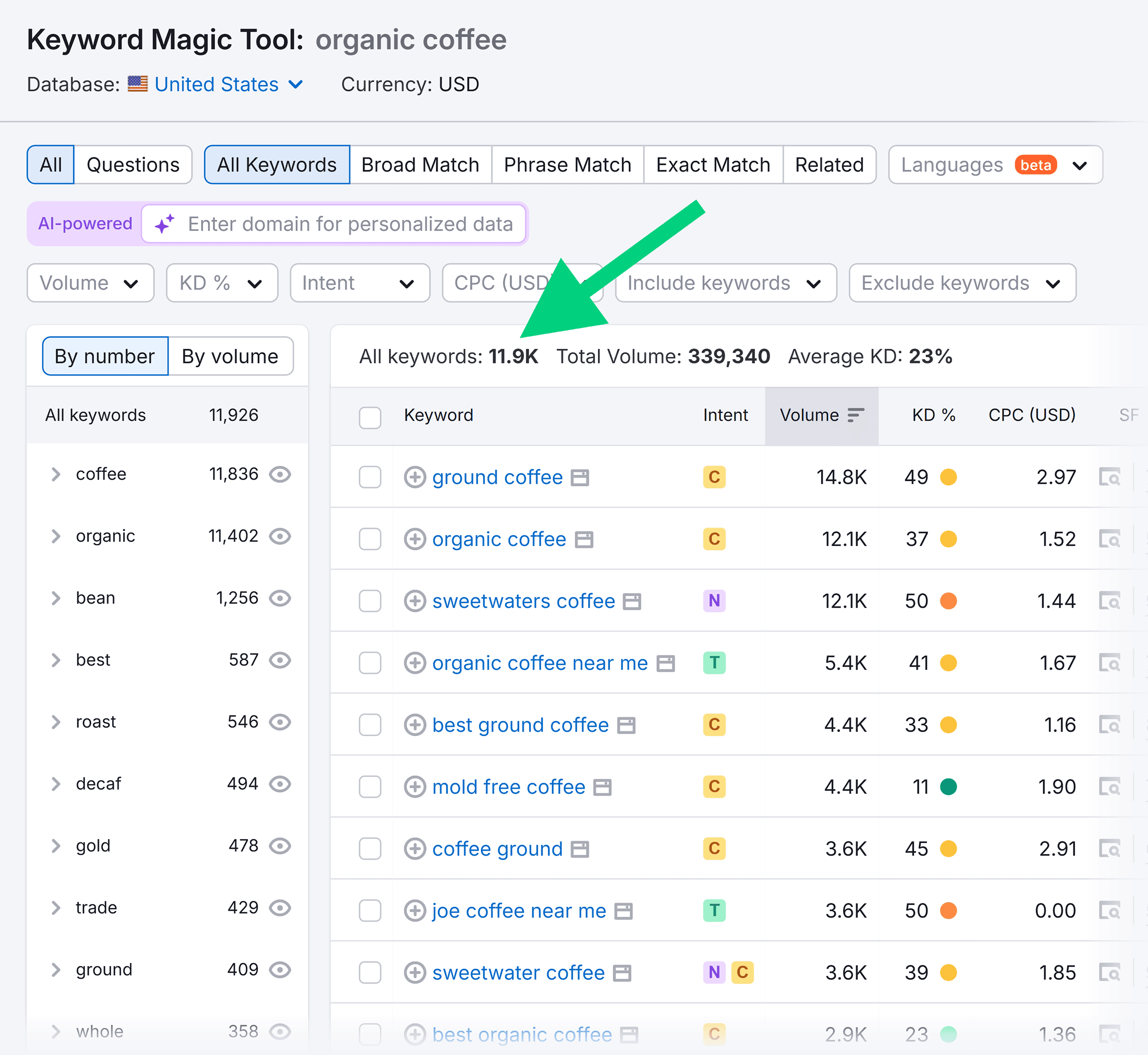Switch to the Questions tab
Viewport: 1148px width, 1055px height.
[x=133, y=164]
